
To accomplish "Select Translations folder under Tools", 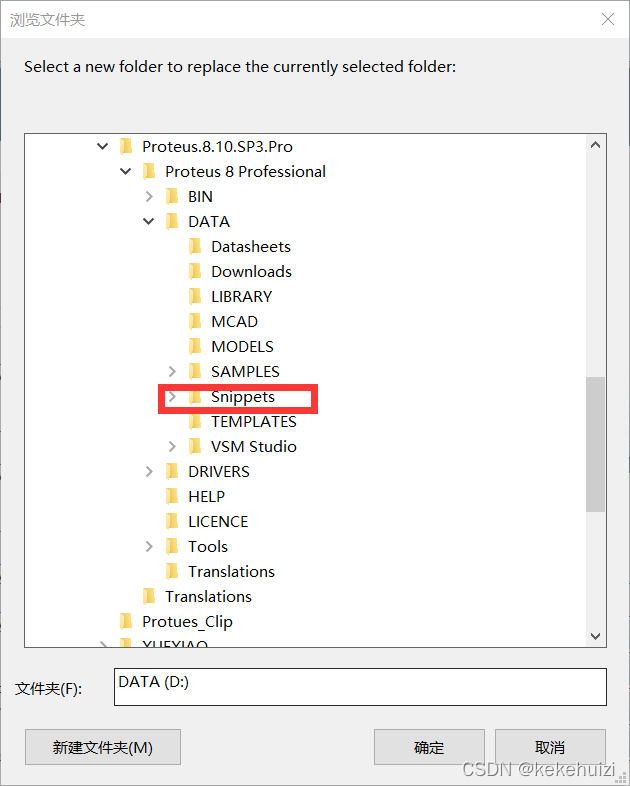I will [232, 571].
